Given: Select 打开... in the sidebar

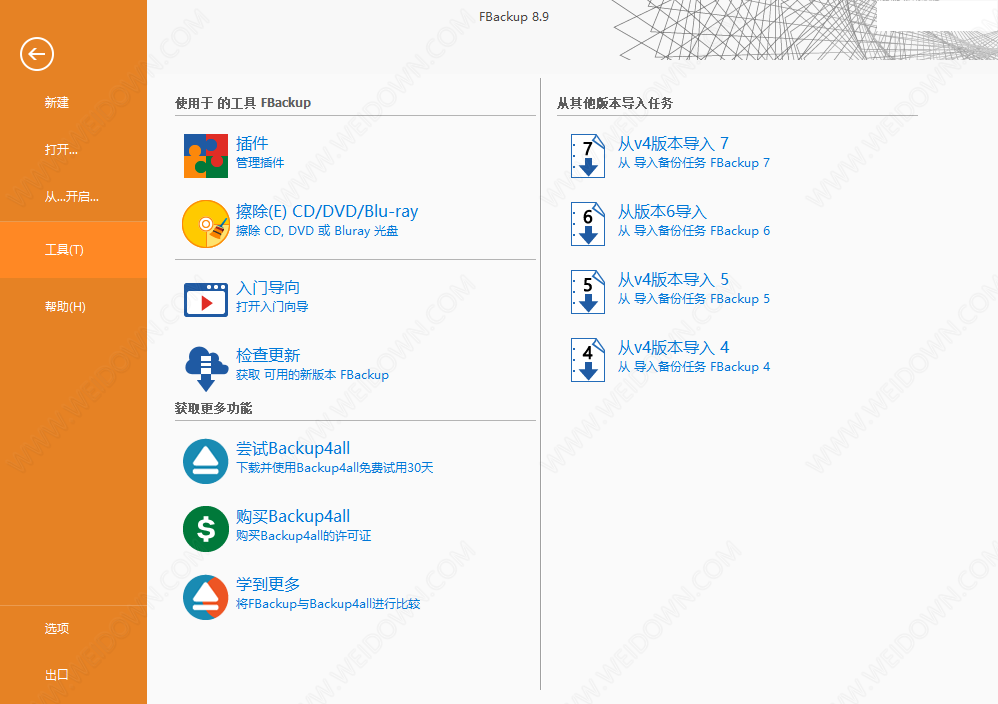Looking at the screenshot, I should point(61,150).
